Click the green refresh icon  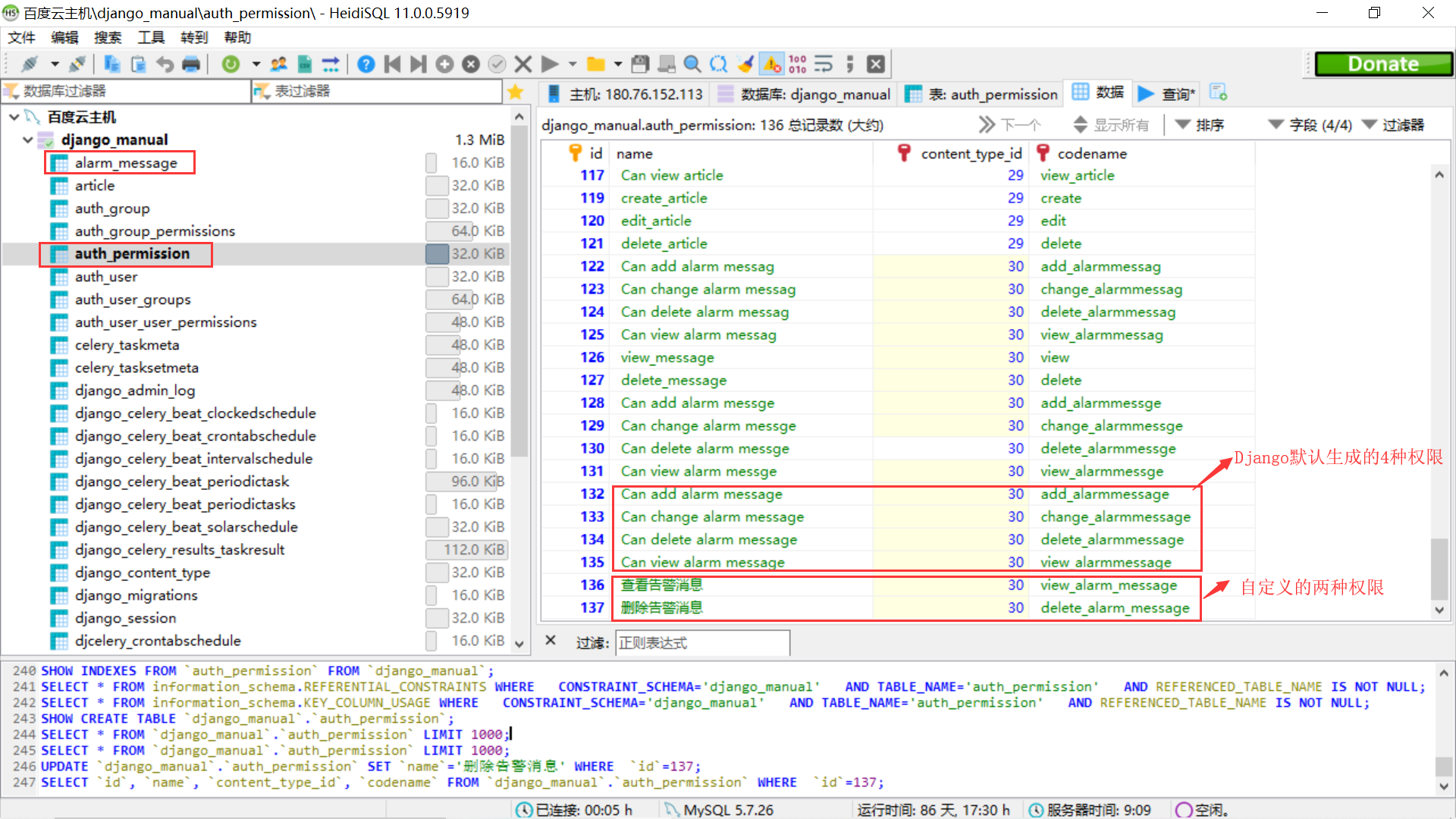click(x=231, y=64)
